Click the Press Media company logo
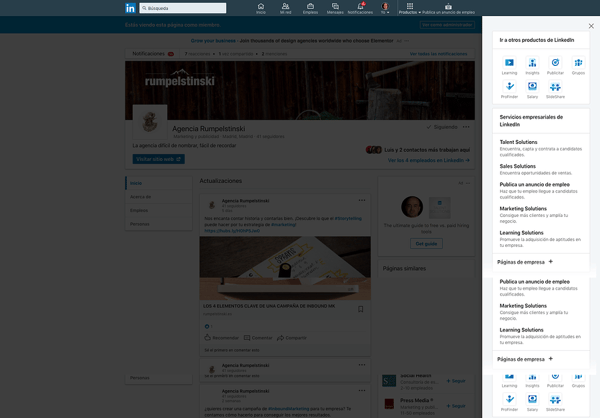The width and height of the screenshot is (600, 418). tap(389, 404)
